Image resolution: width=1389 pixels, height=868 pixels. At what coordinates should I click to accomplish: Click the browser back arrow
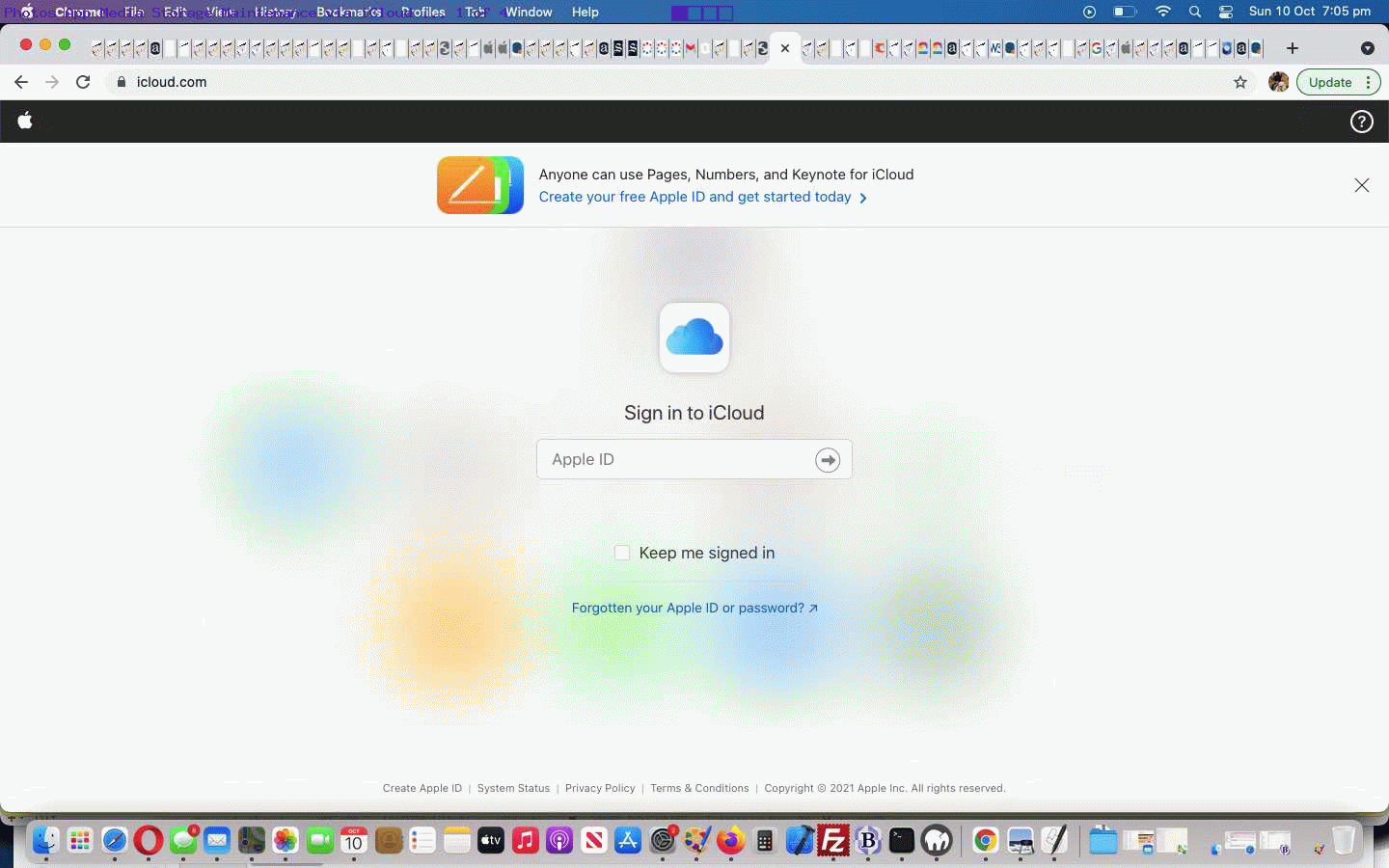click(21, 82)
